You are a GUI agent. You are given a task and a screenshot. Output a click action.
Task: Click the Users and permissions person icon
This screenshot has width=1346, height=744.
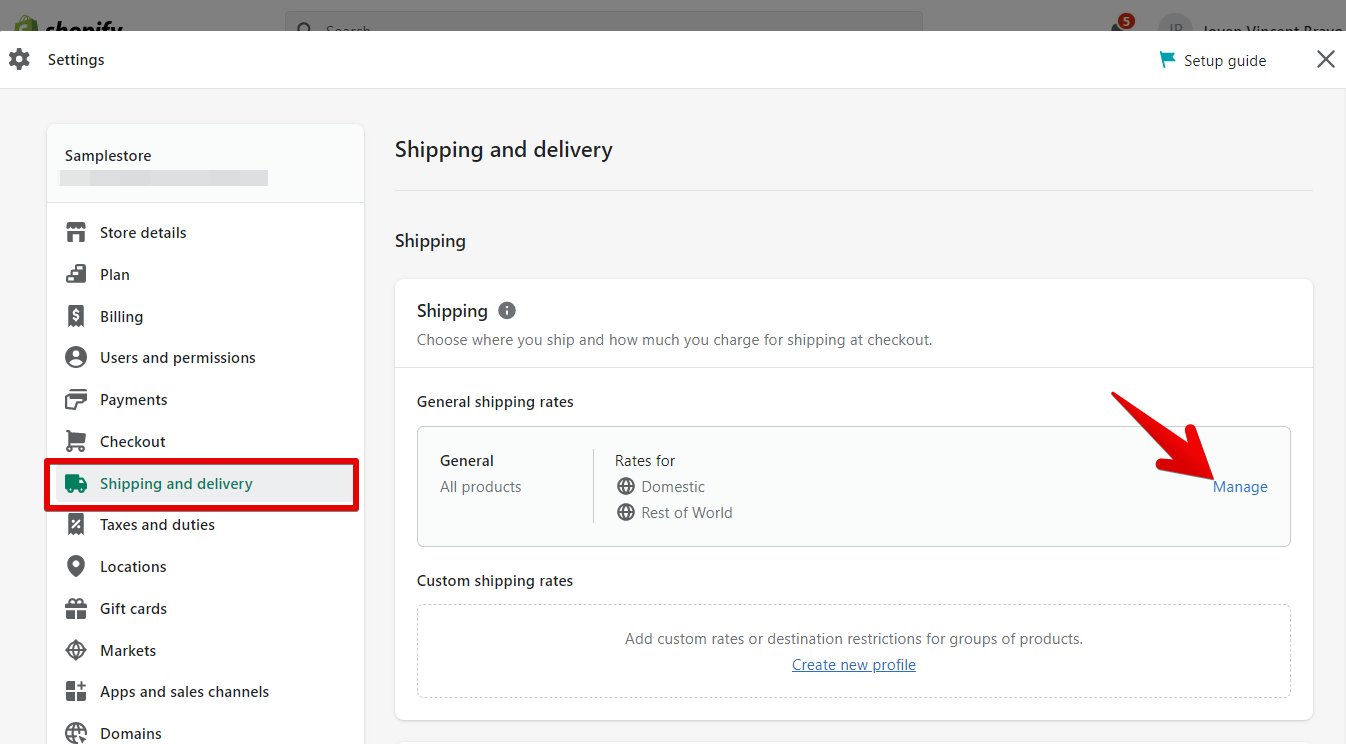point(76,358)
